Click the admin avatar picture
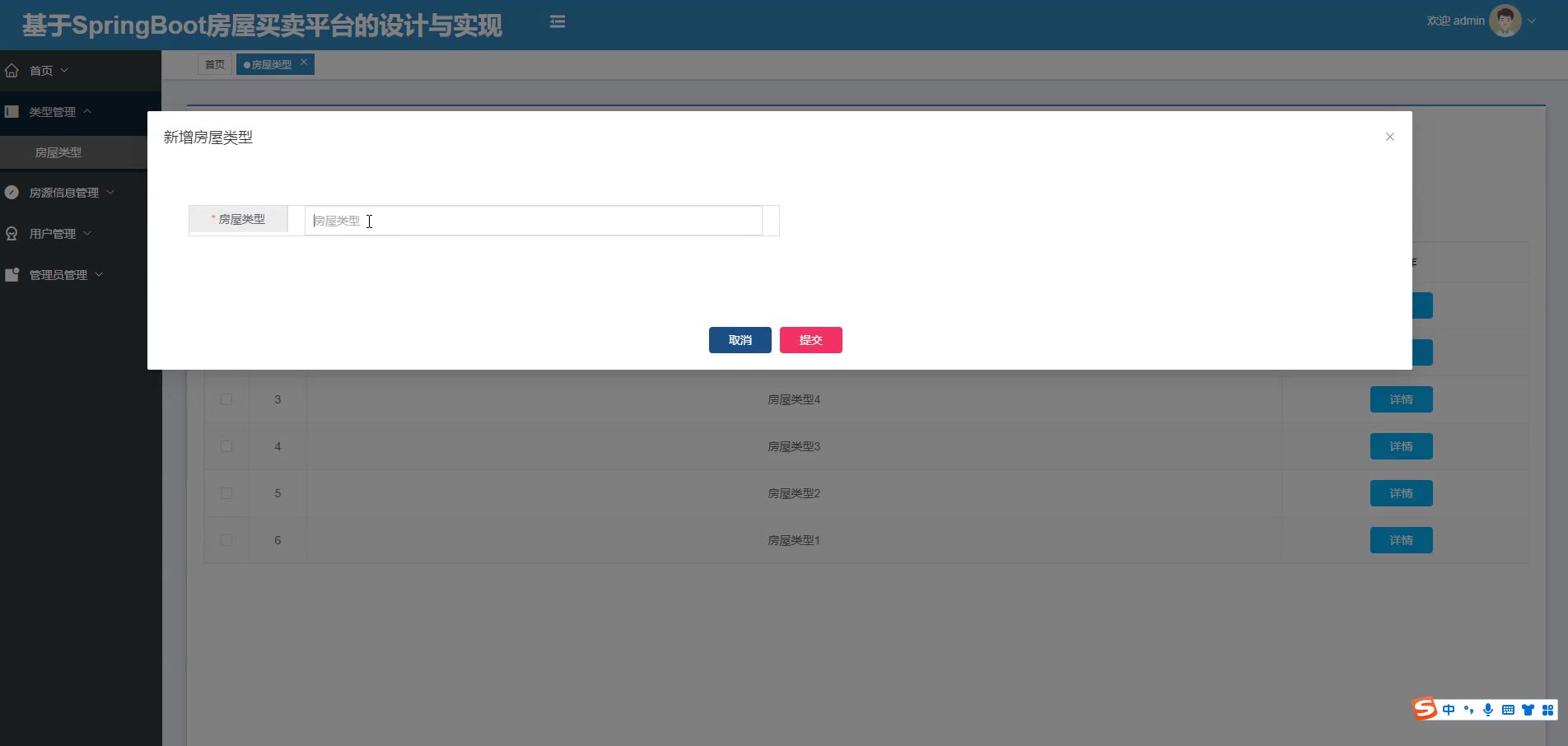Screen dimensions: 1568x746 point(1505,21)
